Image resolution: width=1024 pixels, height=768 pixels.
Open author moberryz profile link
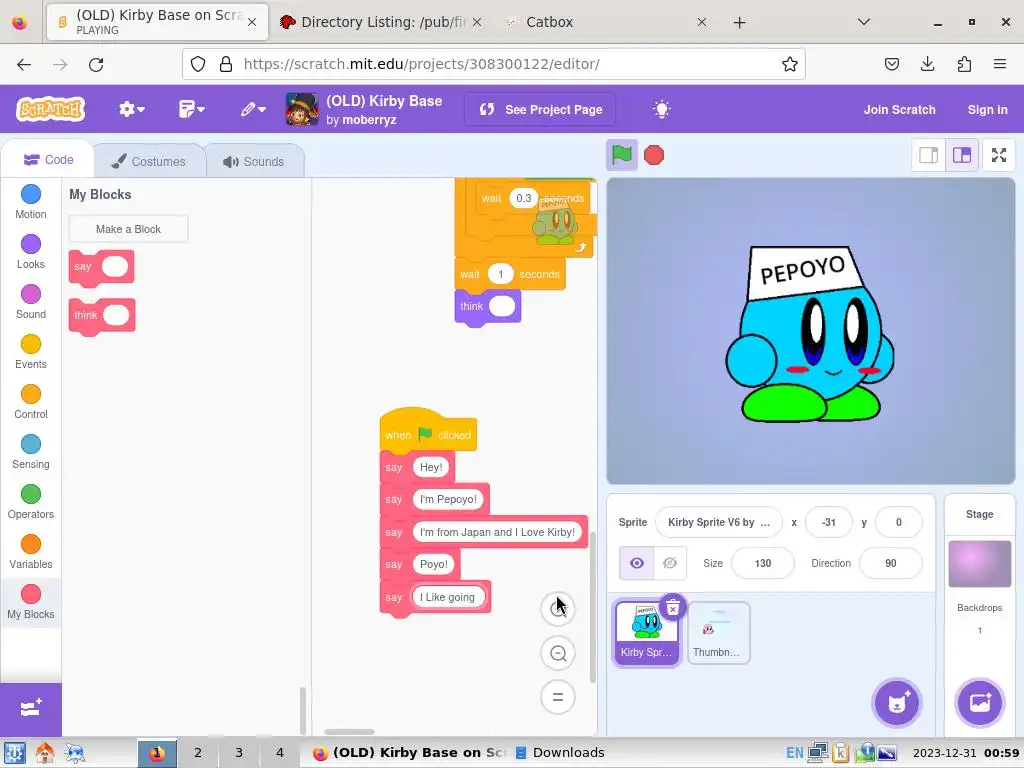[x=370, y=120]
